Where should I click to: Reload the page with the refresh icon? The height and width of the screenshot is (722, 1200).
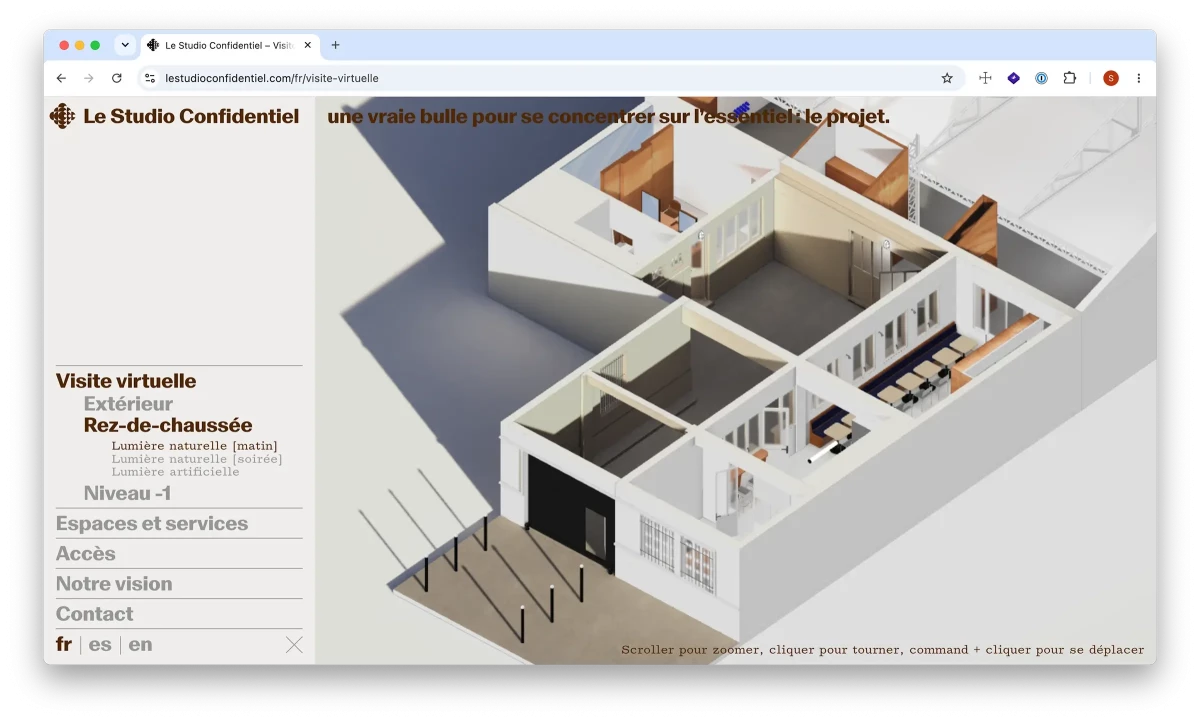(117, 78)
